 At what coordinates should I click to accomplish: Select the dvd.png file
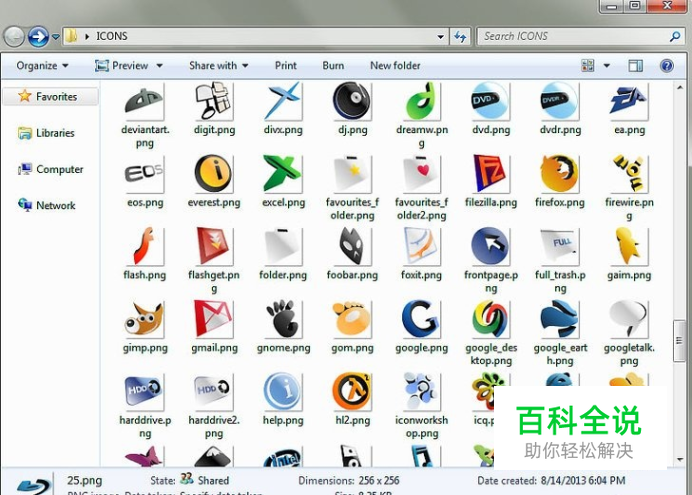pyautogui.click(x=491, y=109)
